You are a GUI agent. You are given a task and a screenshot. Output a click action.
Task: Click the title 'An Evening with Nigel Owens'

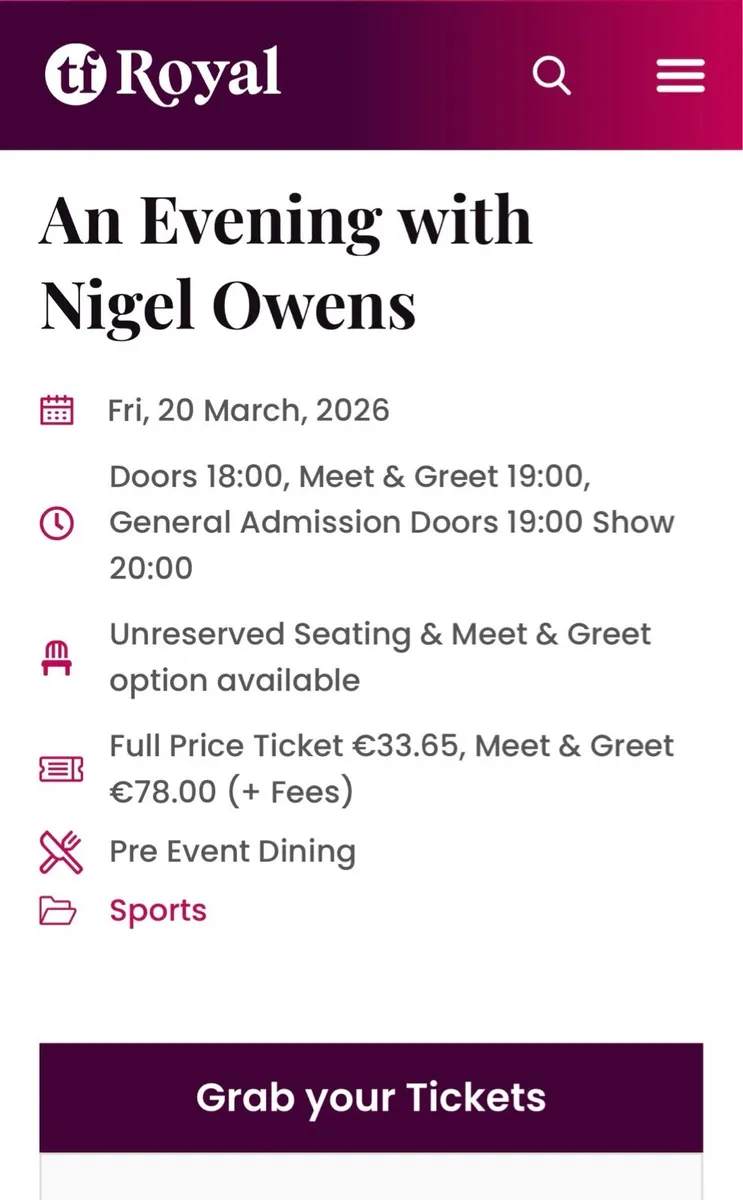[x=285, y=262]
